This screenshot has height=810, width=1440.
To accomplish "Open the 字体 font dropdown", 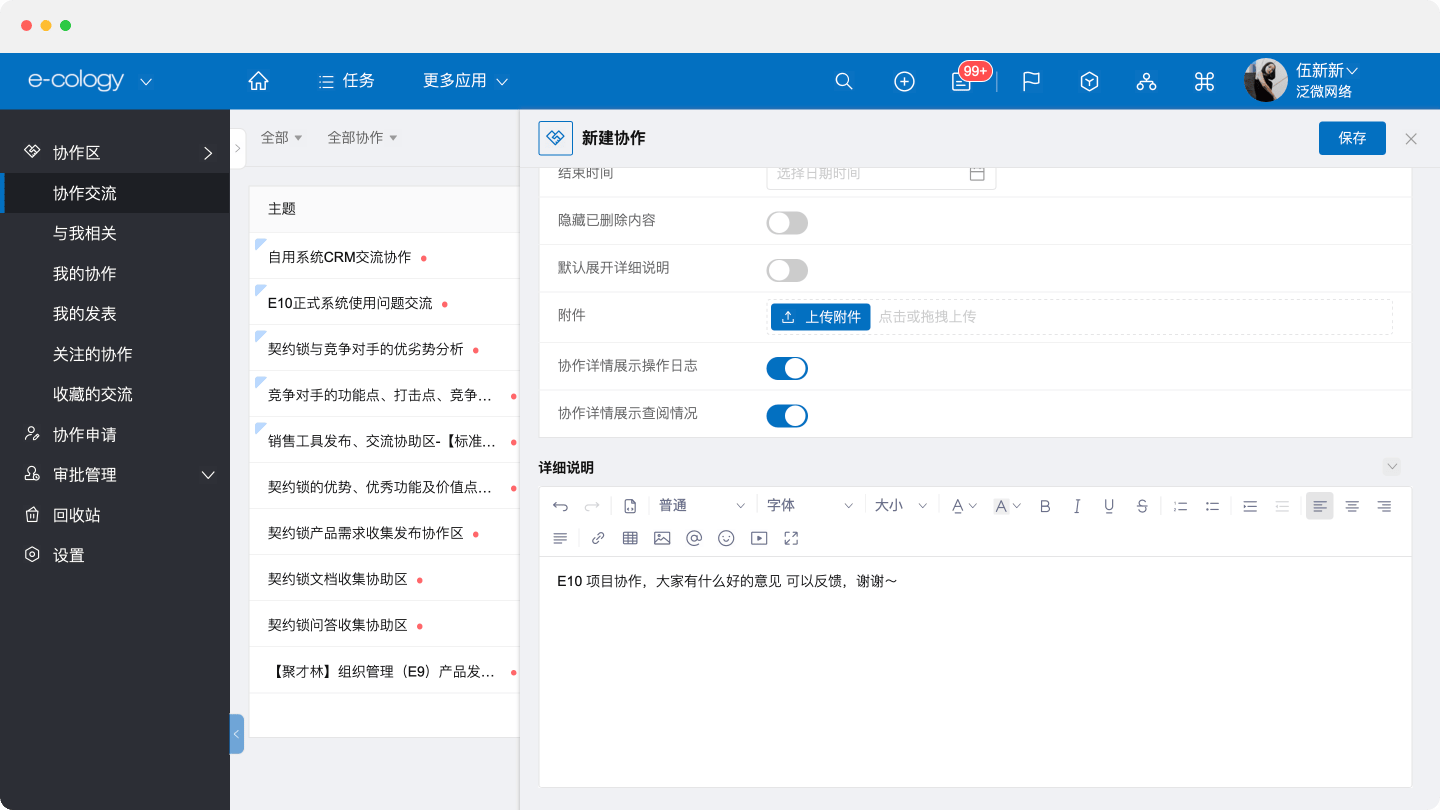I will (x=810, y=506).
